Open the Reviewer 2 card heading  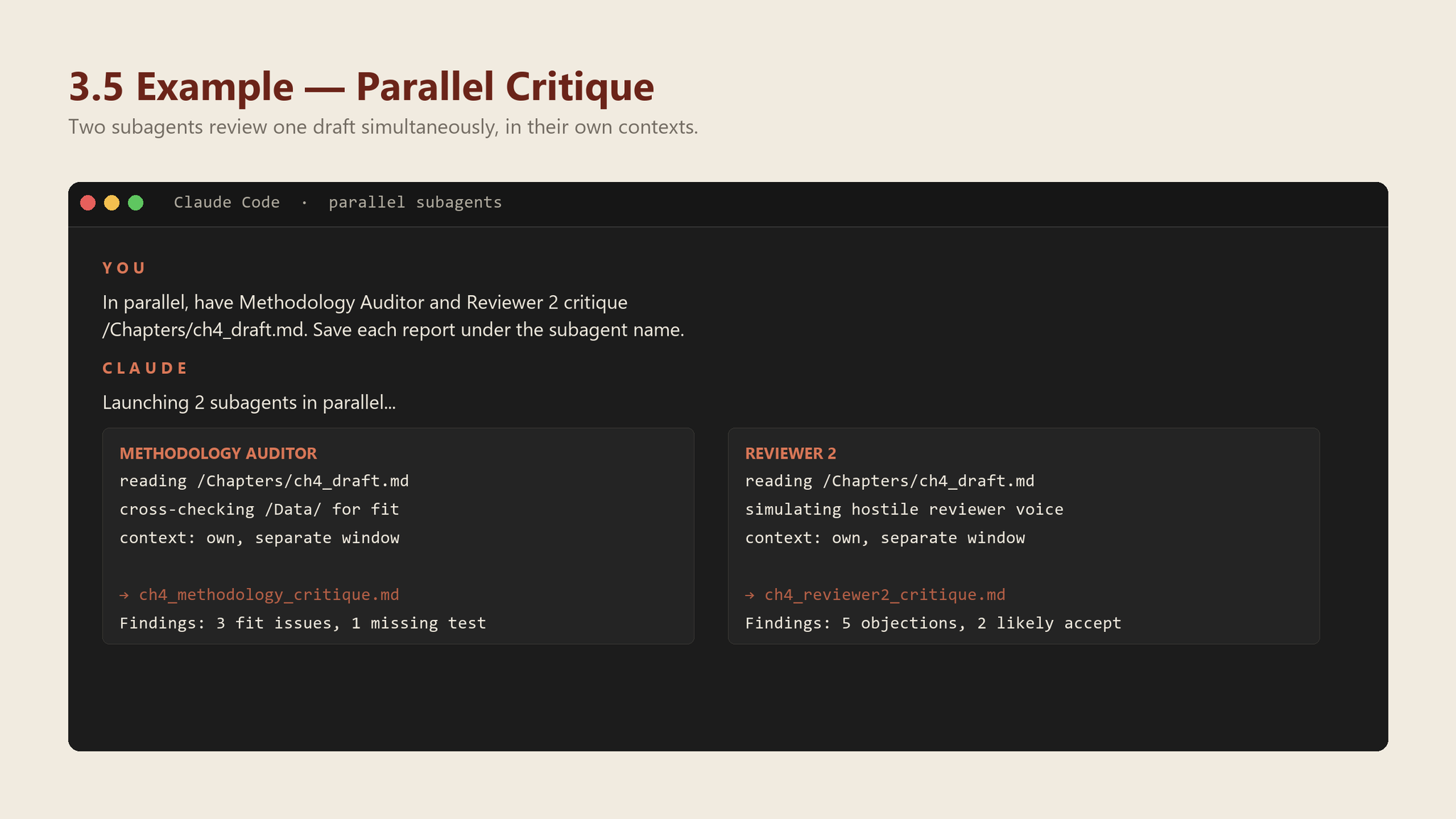click(791, 454)
